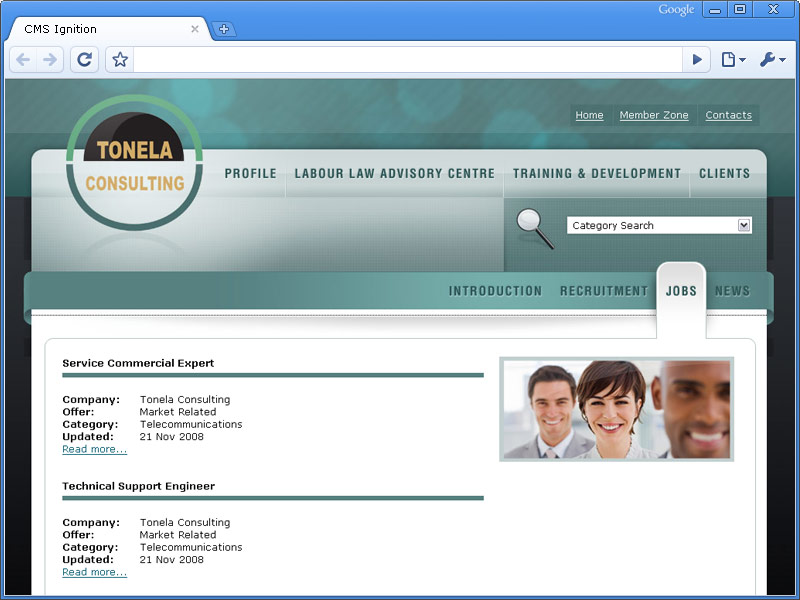Open the PROFILE navigation menu
This screenshot has height=600, width=800.
pyautogui.click(x=250, y=173)
